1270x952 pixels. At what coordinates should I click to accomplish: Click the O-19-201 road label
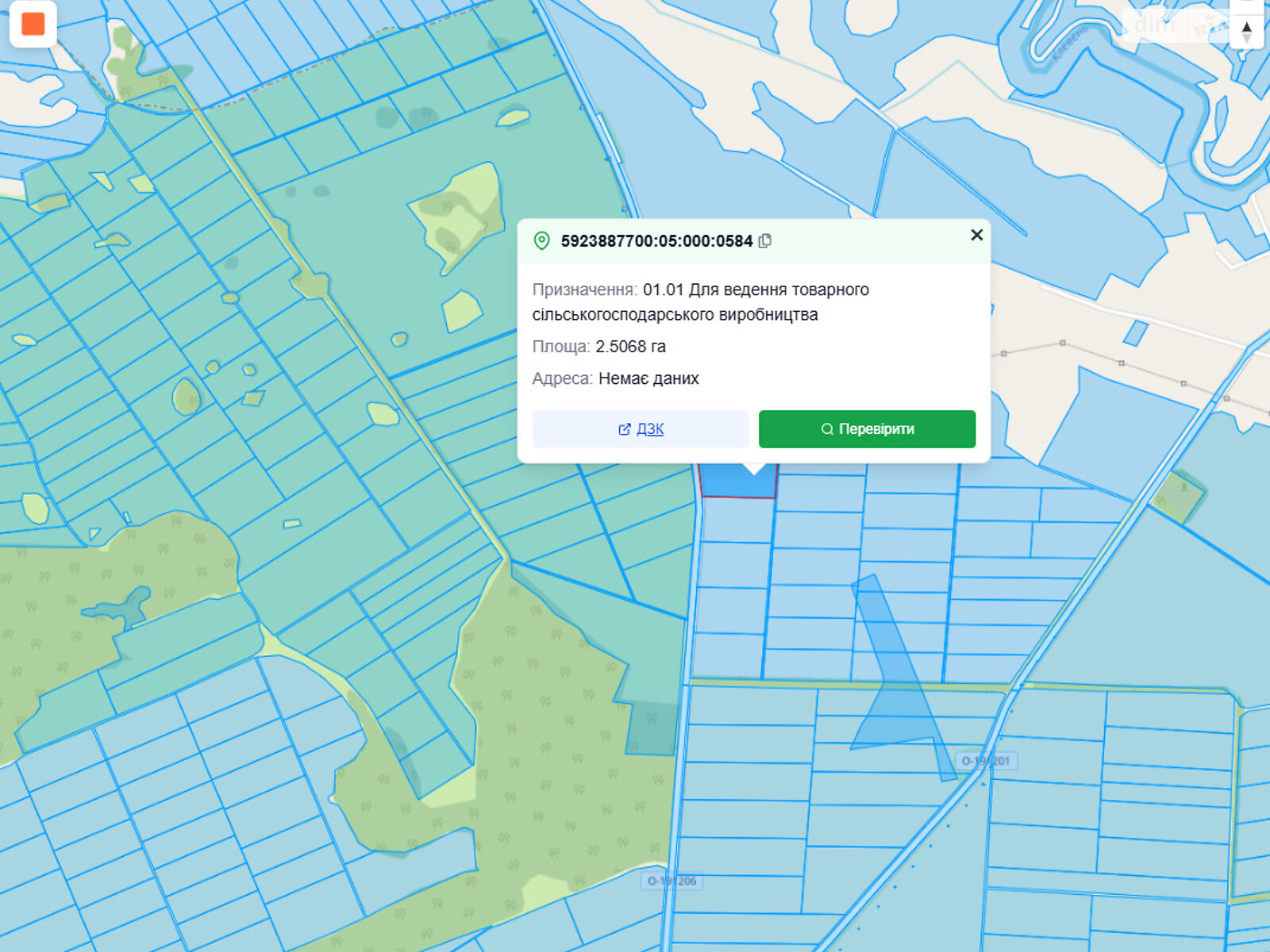[x=986, y=761]
